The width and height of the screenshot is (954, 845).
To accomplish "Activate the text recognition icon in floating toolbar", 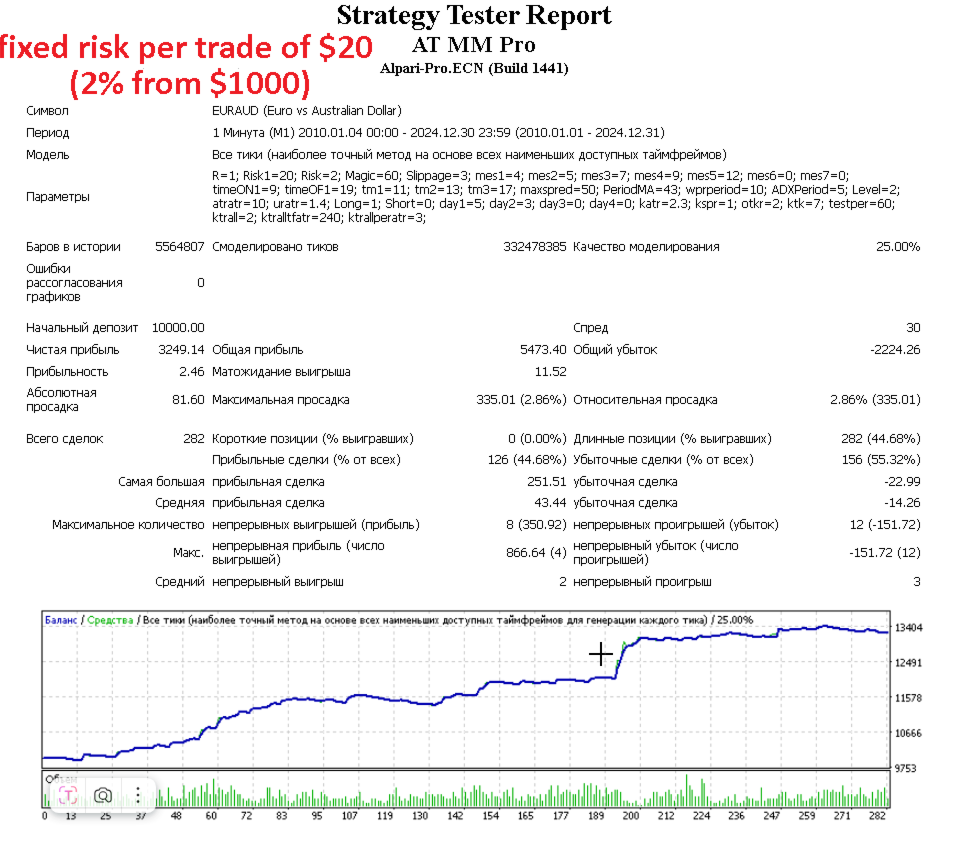I will [68, 795].
